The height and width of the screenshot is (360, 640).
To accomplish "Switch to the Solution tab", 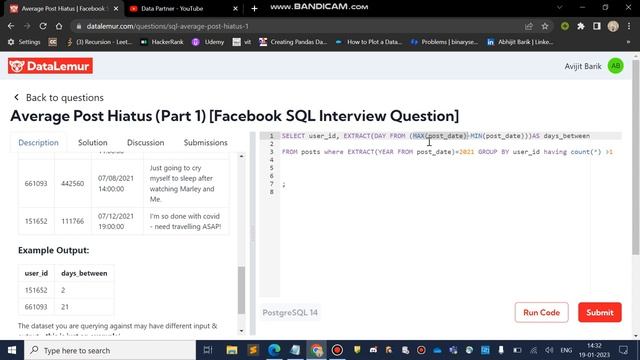I will [x=93, y=142].
